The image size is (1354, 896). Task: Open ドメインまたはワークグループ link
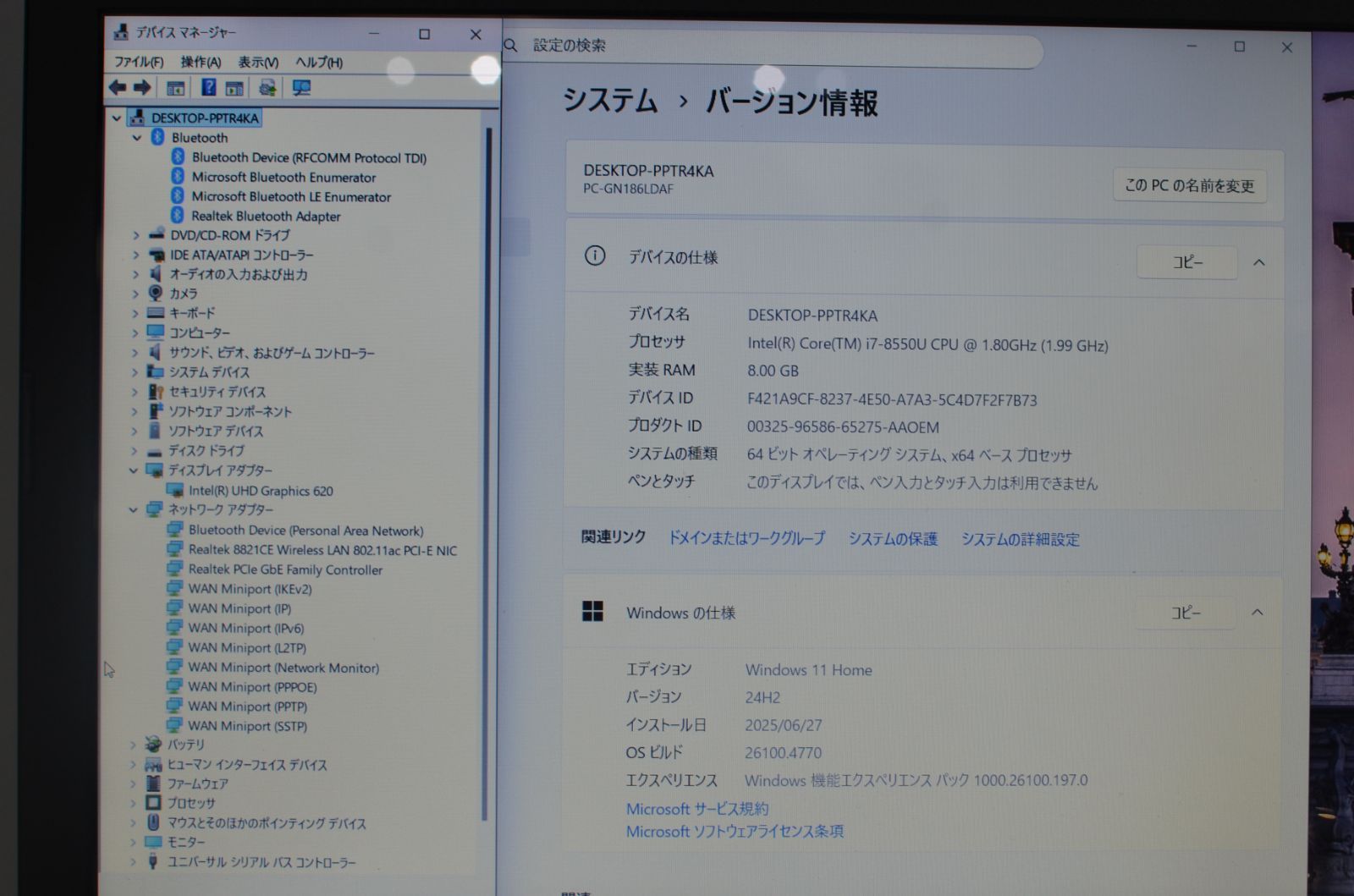tap(746, 538)
